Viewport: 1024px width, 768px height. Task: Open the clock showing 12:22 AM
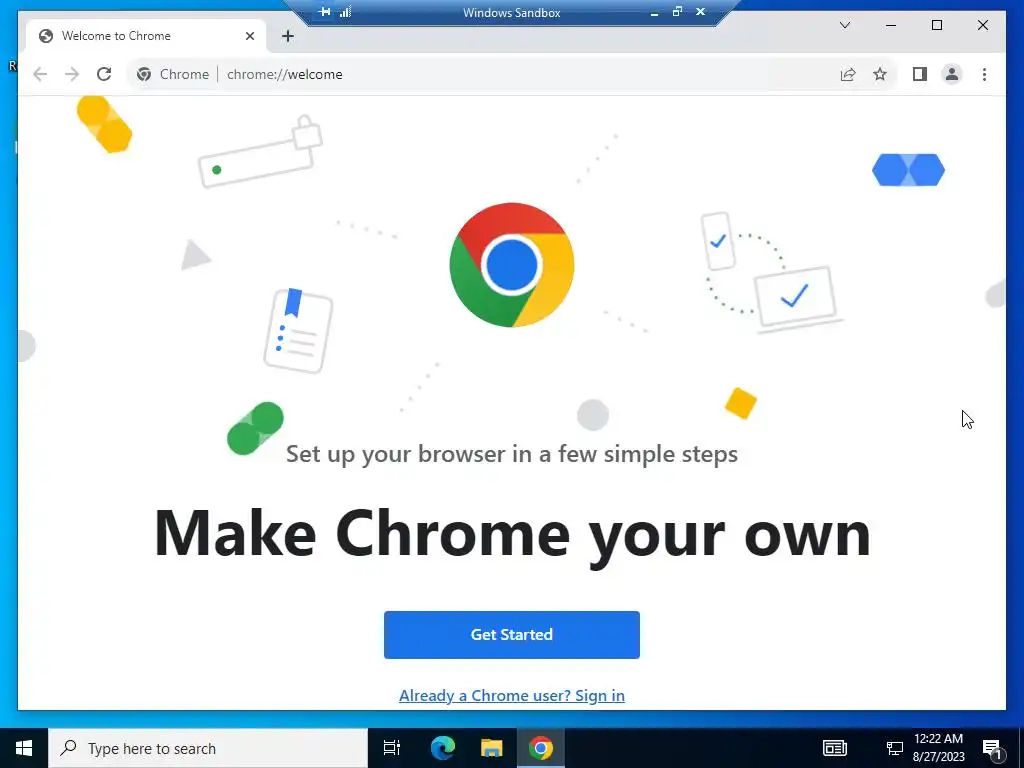(938, 748)
